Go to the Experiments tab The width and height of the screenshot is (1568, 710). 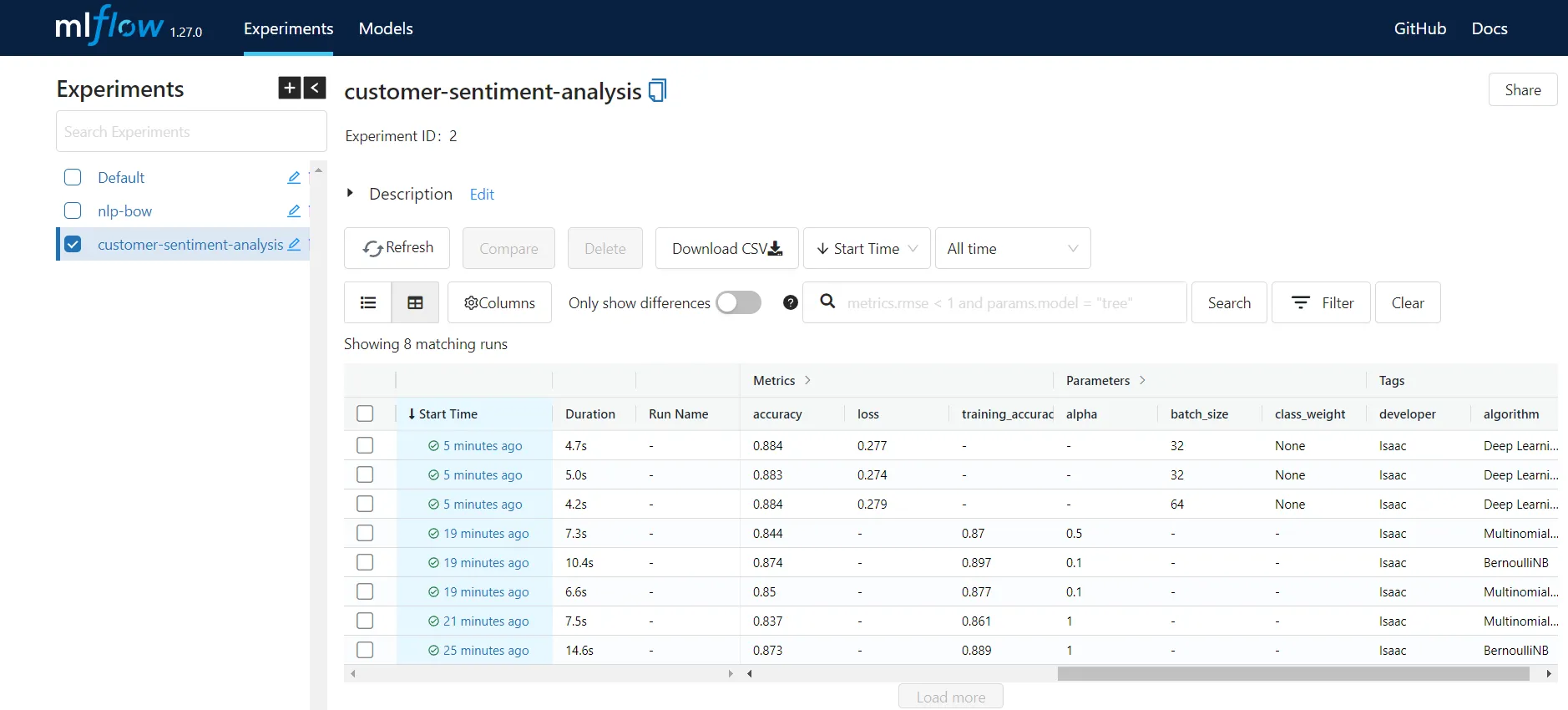(x=288, y=28)
